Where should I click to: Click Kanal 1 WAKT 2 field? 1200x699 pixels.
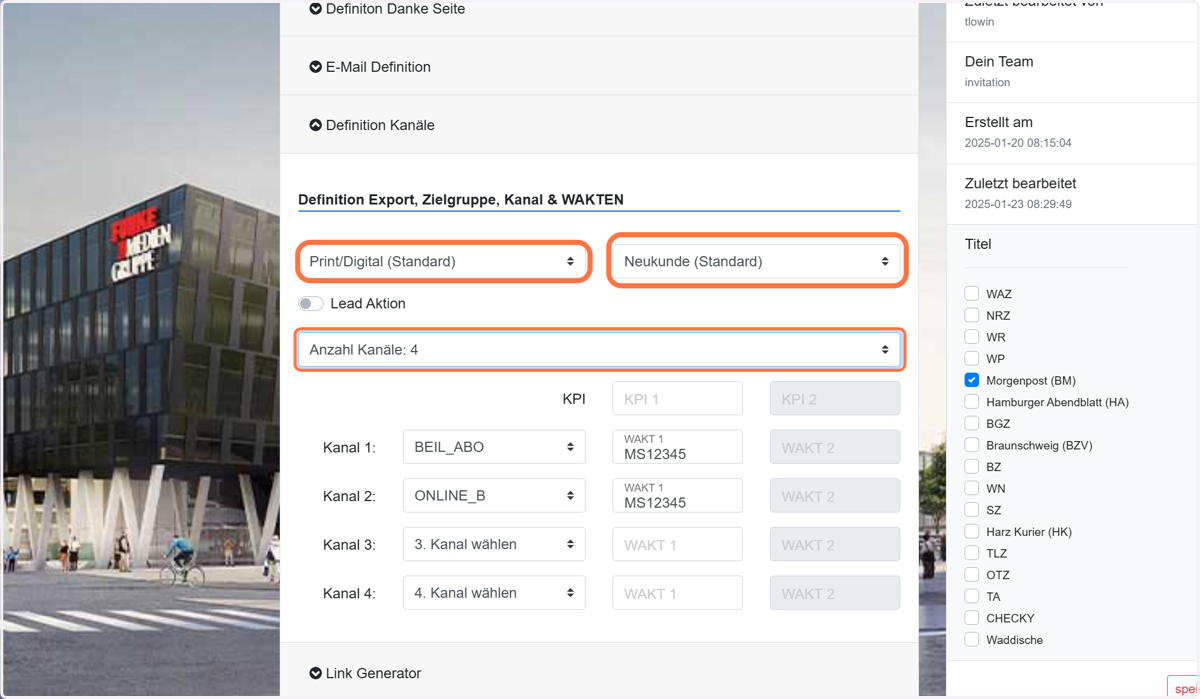click(x=835, y=447)
